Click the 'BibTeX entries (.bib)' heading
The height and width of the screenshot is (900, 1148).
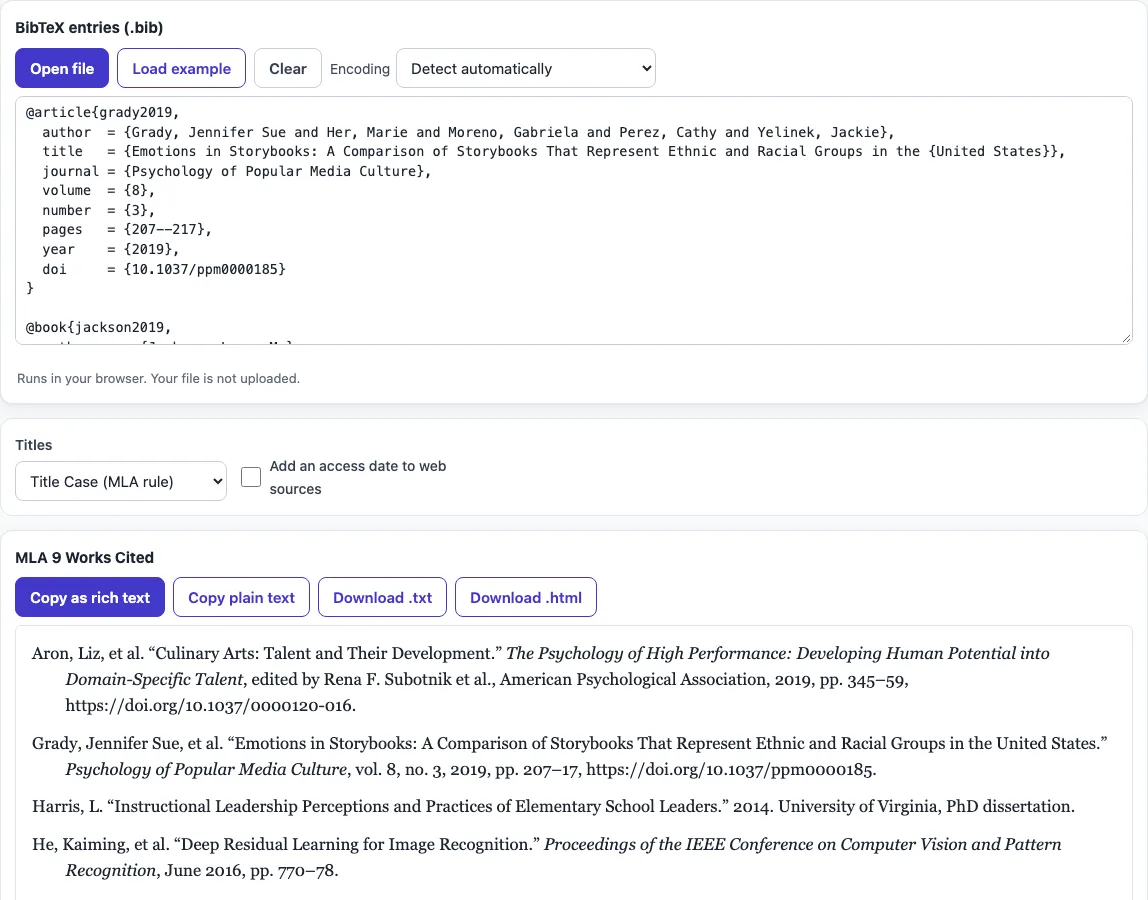point(89,28)
